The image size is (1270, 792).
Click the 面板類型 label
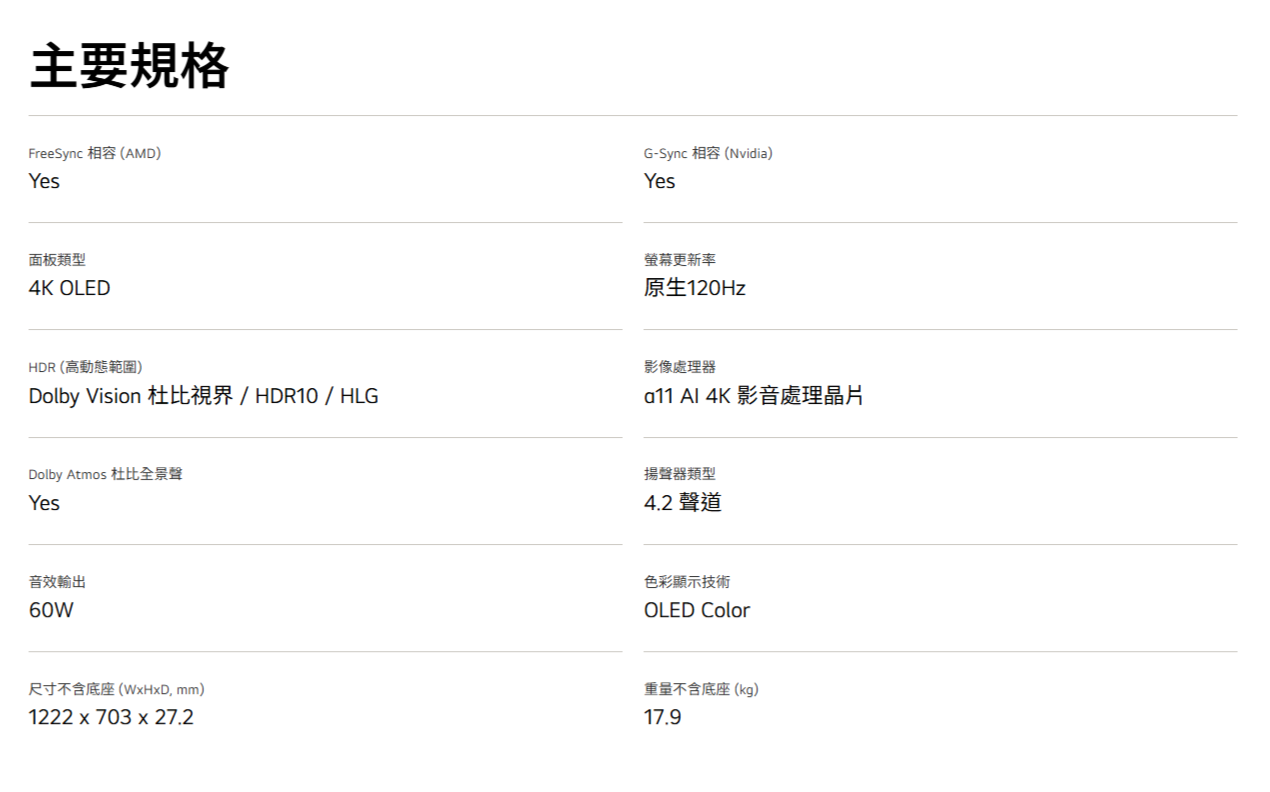pos(57,260)
